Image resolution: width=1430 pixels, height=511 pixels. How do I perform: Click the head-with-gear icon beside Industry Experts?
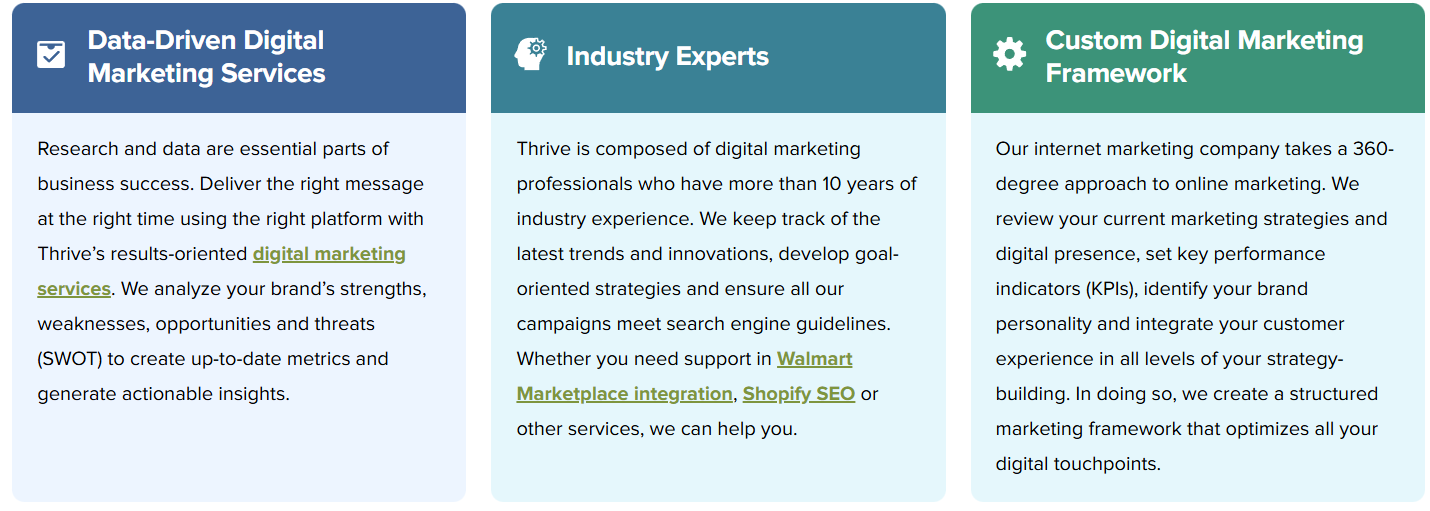530,55
